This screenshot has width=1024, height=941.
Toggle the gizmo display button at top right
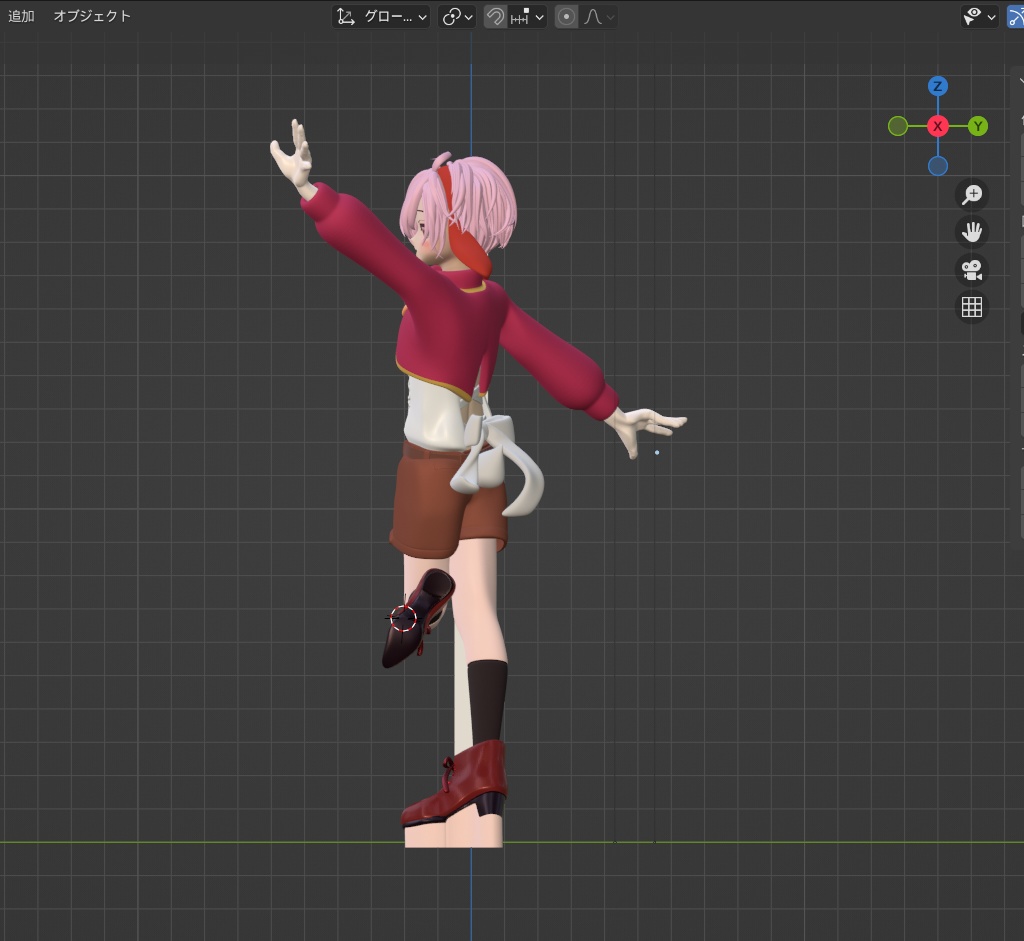click(x=1014, y=17)
